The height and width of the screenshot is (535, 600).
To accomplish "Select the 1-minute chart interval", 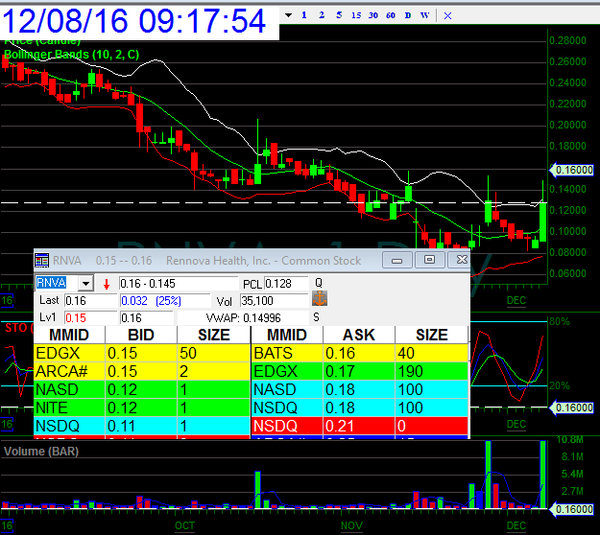I will pyautogui.click(x=305, y=16).
